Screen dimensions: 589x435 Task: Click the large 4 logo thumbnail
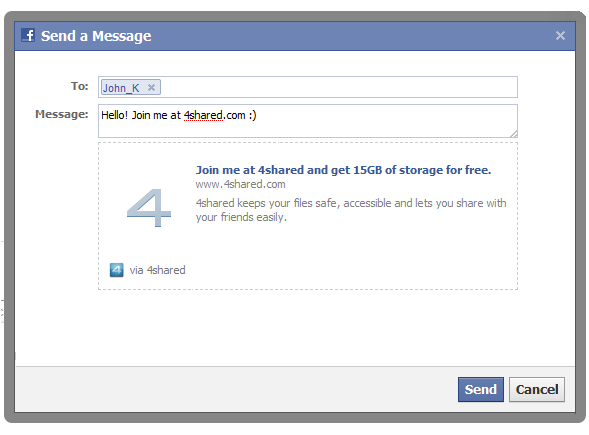tap(149, 208)
